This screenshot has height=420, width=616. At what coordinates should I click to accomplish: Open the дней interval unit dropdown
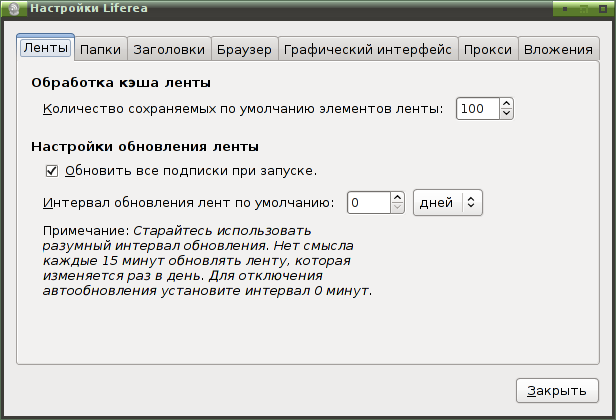click(x=448, y=203)
